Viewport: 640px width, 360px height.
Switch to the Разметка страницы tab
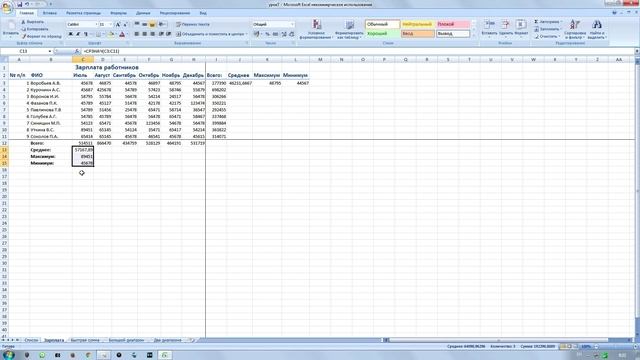pyautogui.click(x=83, y=13)
